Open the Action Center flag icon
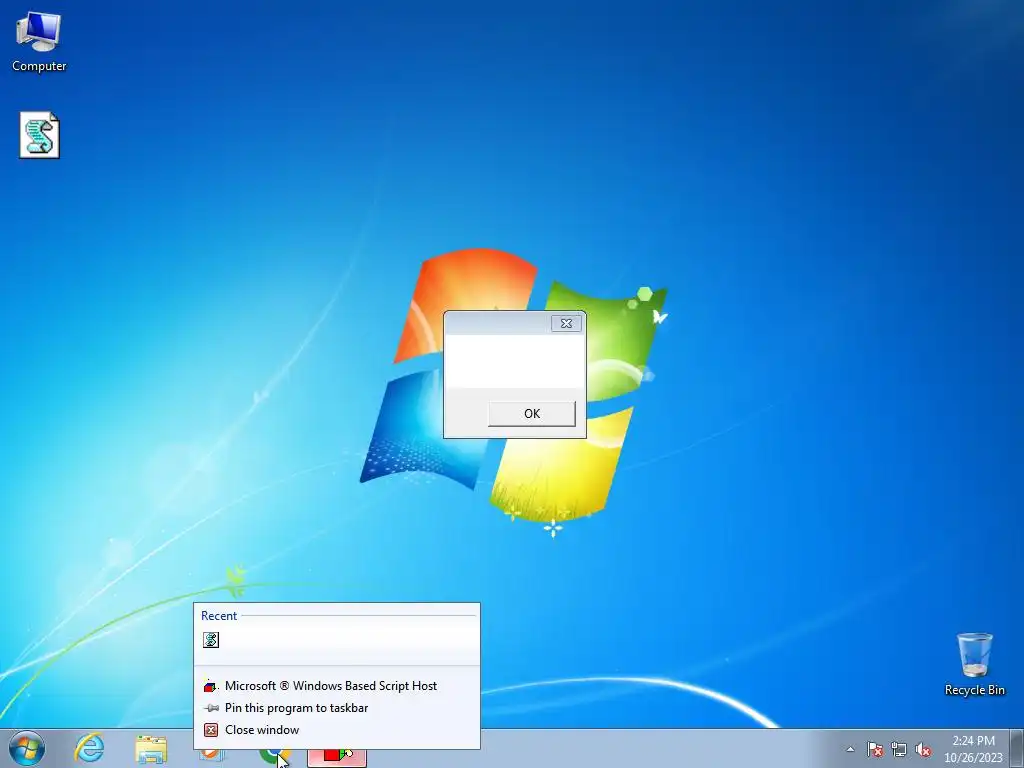 pyautogui.click(x=875, y=749)
